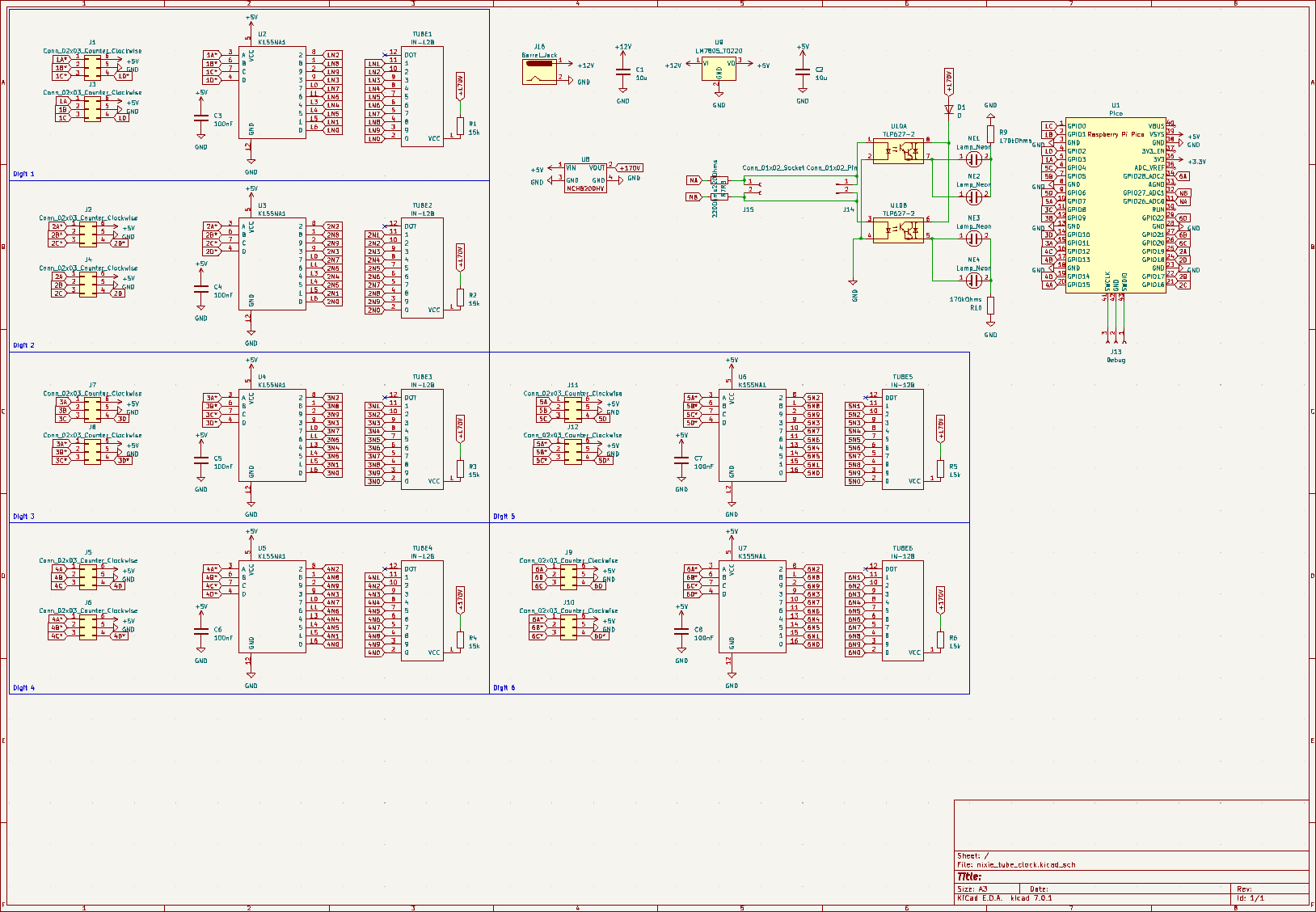Select the NE4 Lamp_Neon symbol

click(974, 280)
